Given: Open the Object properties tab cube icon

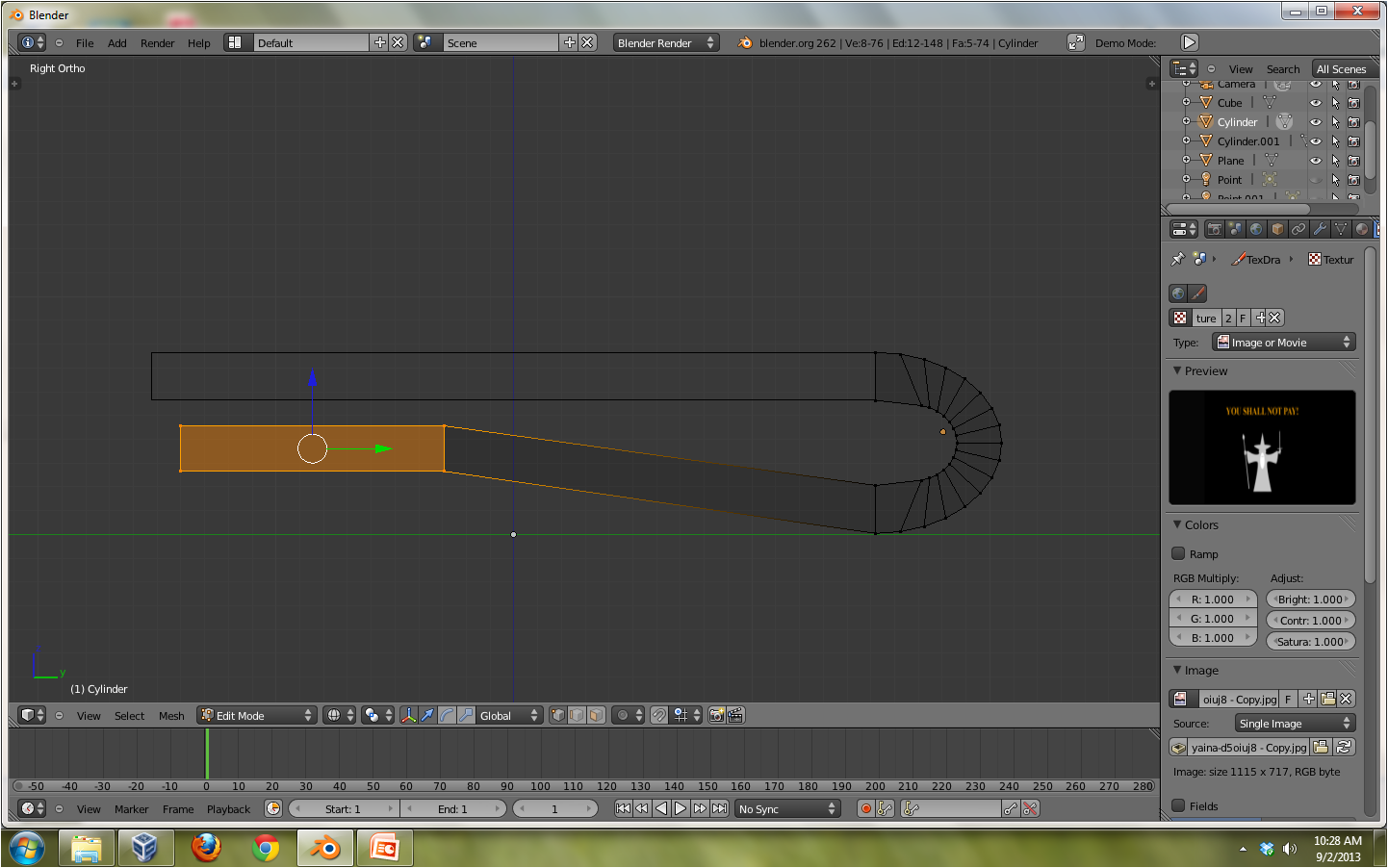Looking at the screenshot, I should [x=1277, y=229].
